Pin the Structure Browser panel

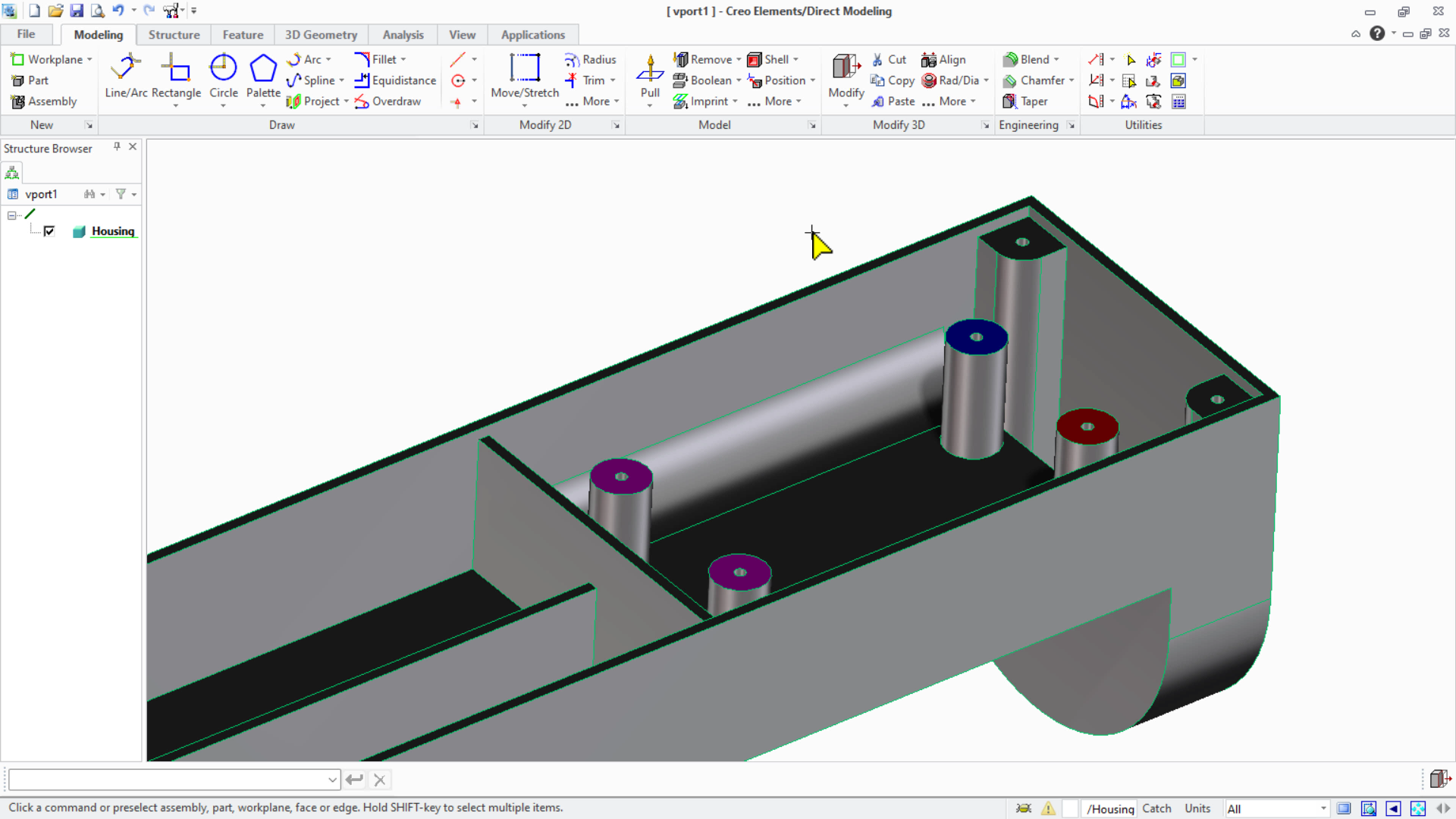(x=117, y=146)
